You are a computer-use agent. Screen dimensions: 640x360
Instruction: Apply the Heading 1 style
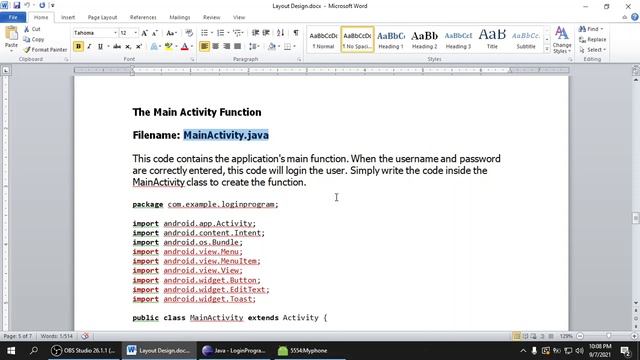(391, 40)
